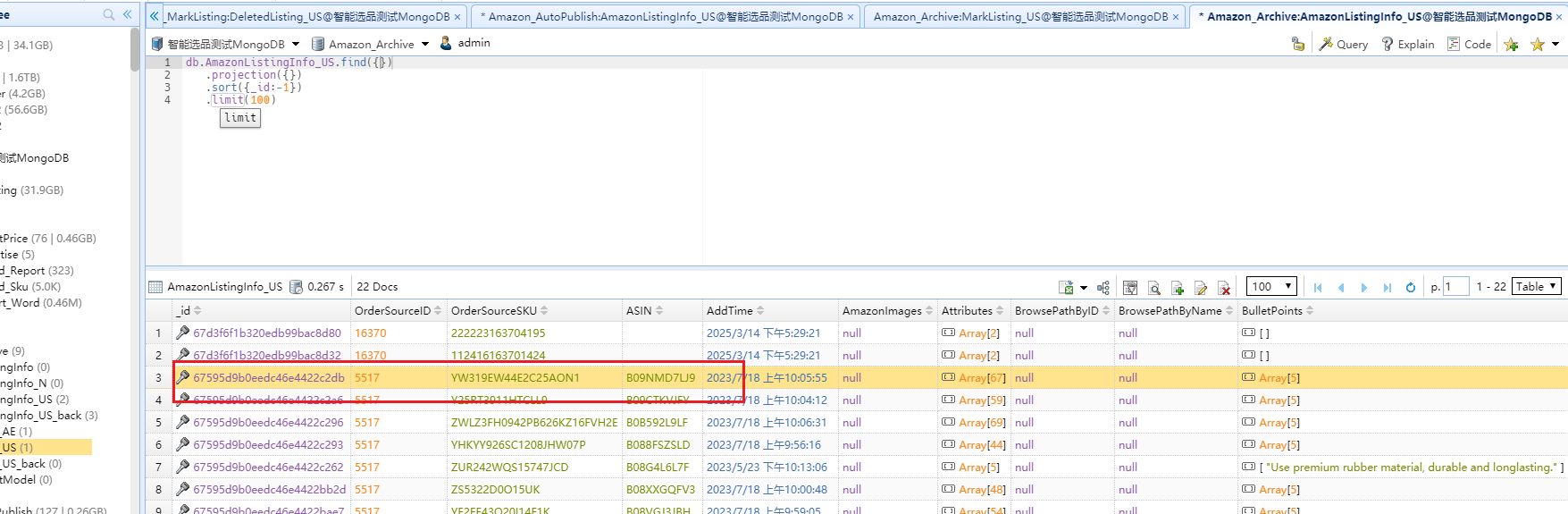Image resolution: width=1568 pixels, height=514 pixels.
Task: Click the admin user label
Action: pyautogui.click(x=474, y=43)
